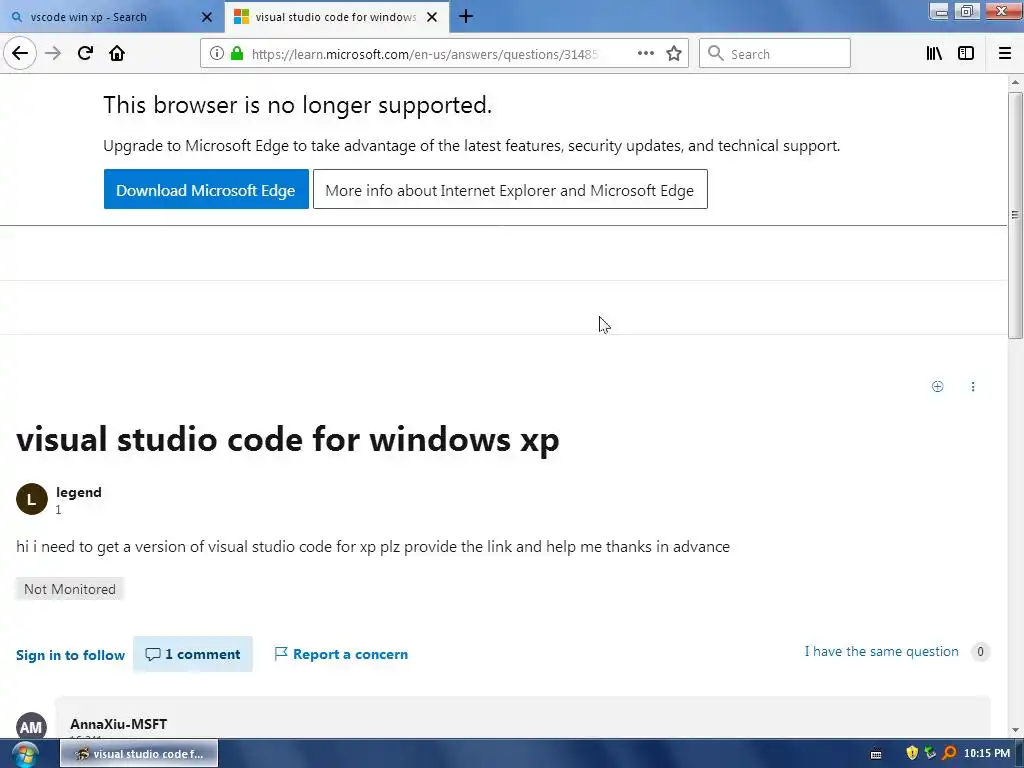Open the browser home page
This screenshot has width=1024, height=768.
[117, 53]
